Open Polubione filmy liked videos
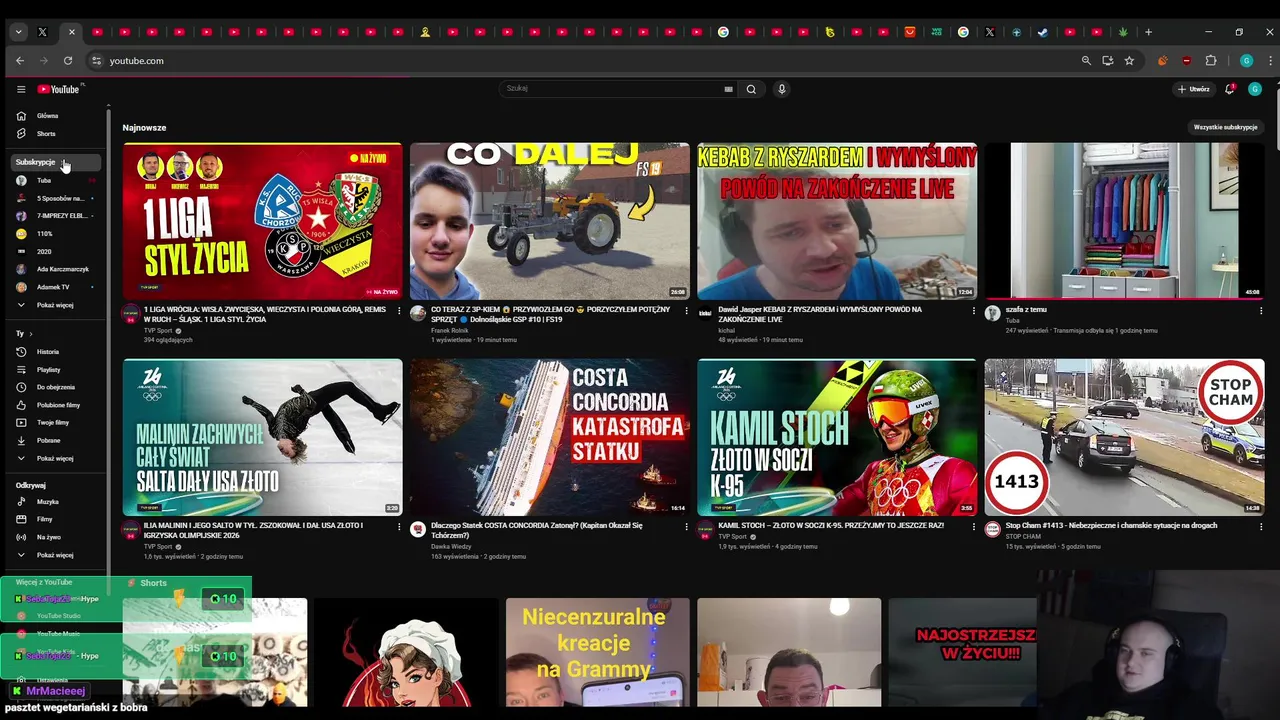1280x720 pixels. point(56,405)
